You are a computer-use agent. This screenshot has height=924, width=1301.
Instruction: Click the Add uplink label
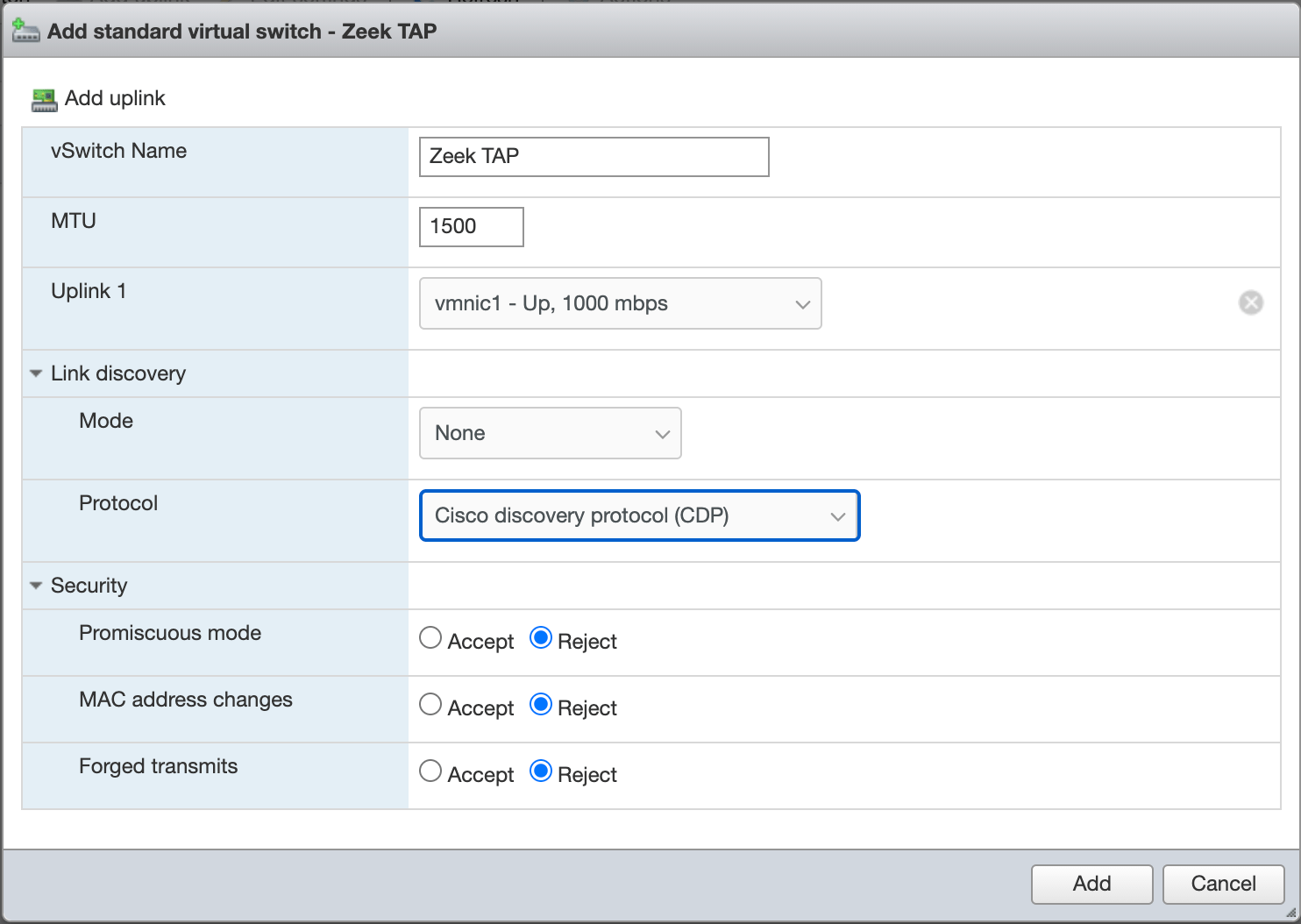pos(113,98)
